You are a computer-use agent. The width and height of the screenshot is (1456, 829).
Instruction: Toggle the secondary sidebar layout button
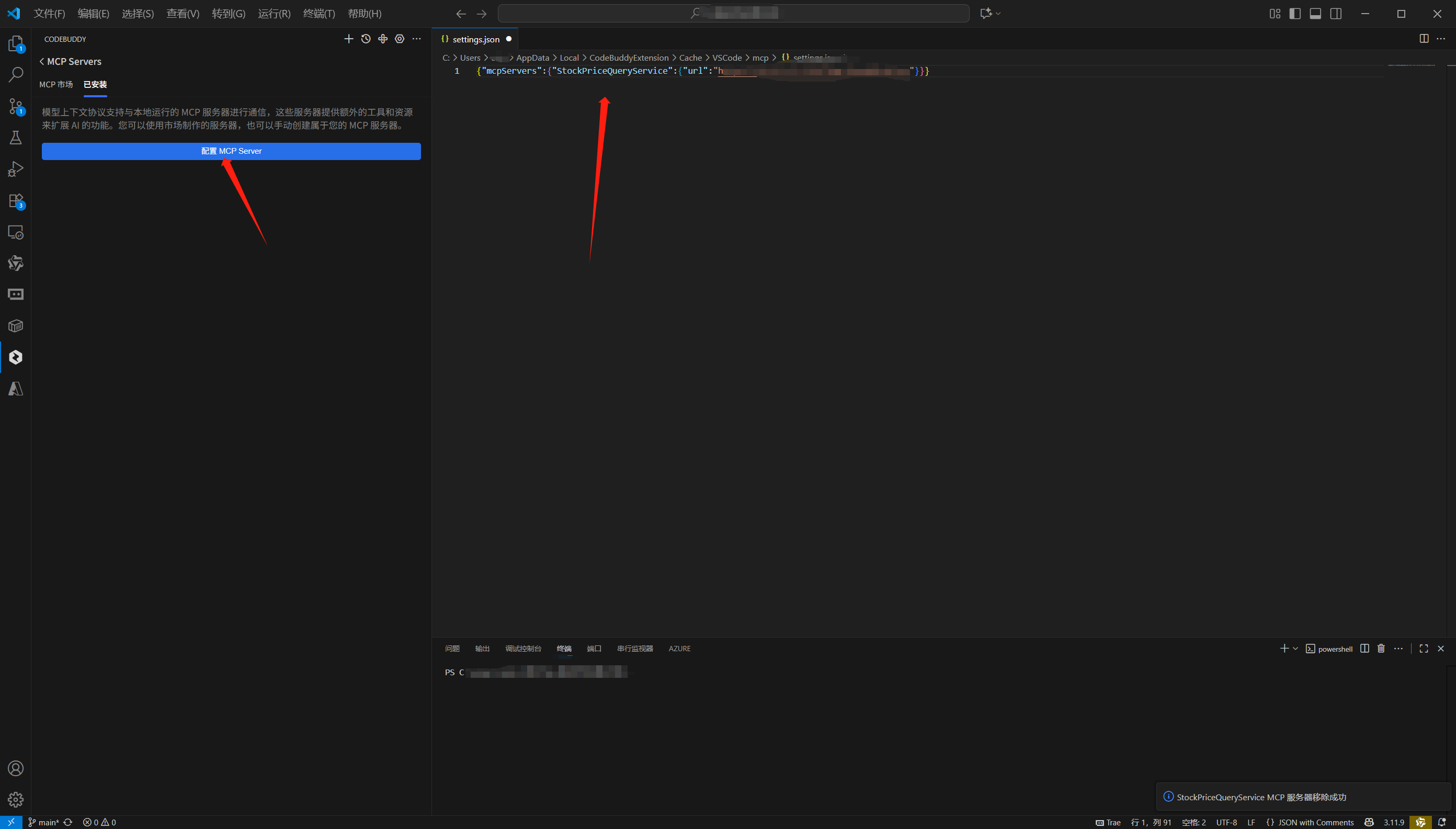[1336, 14]
